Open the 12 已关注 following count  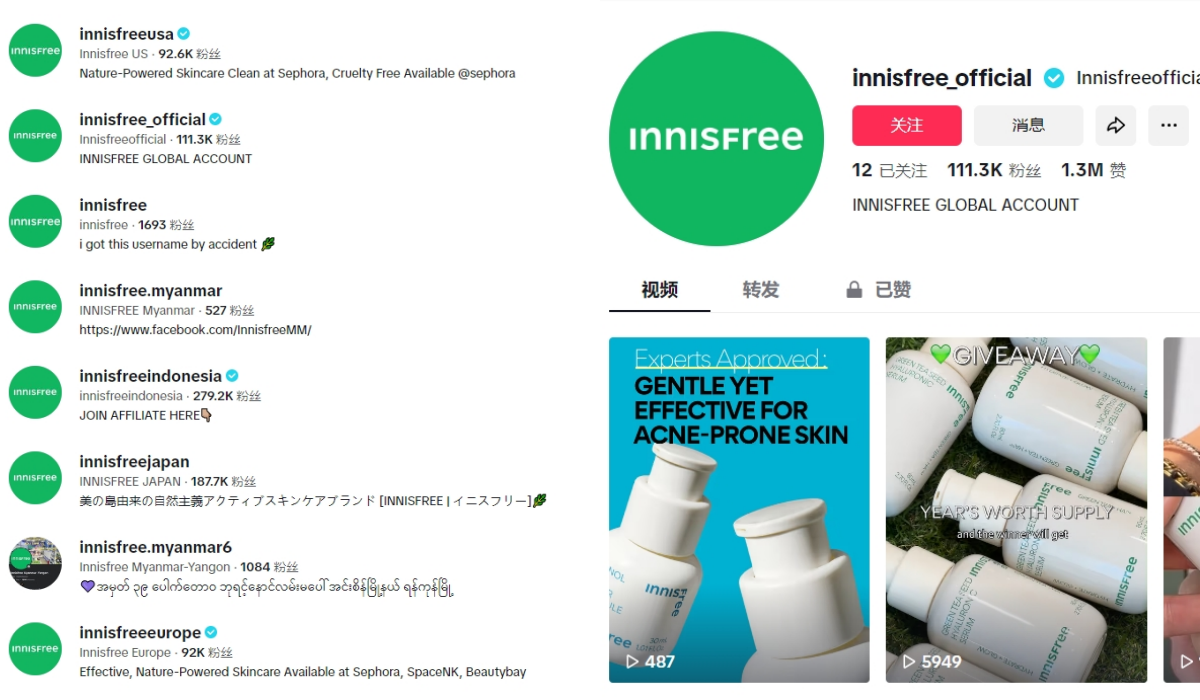coord(889,171)
